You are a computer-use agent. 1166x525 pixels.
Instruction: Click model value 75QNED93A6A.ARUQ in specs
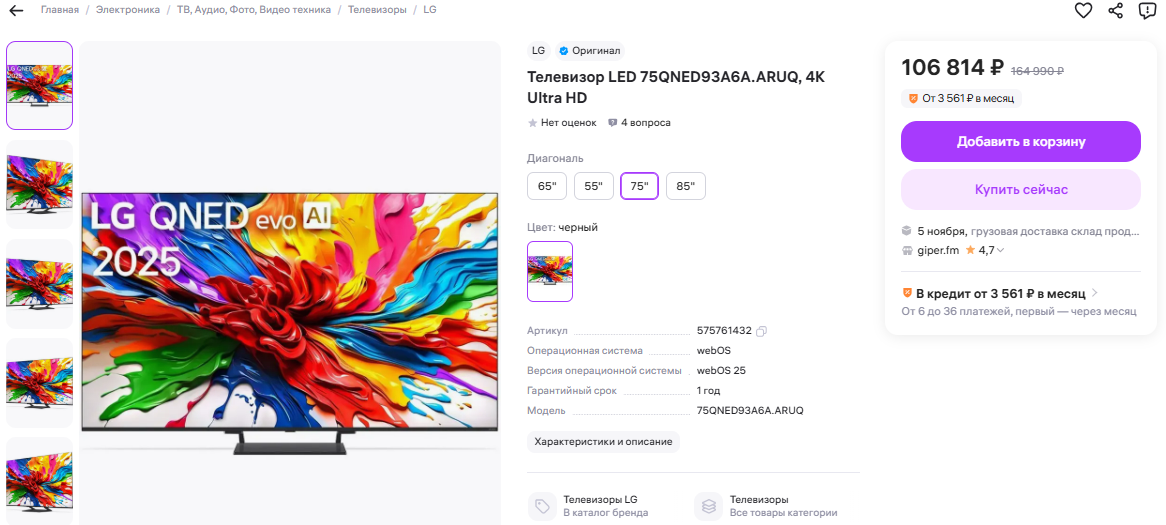tap(750, 410)
